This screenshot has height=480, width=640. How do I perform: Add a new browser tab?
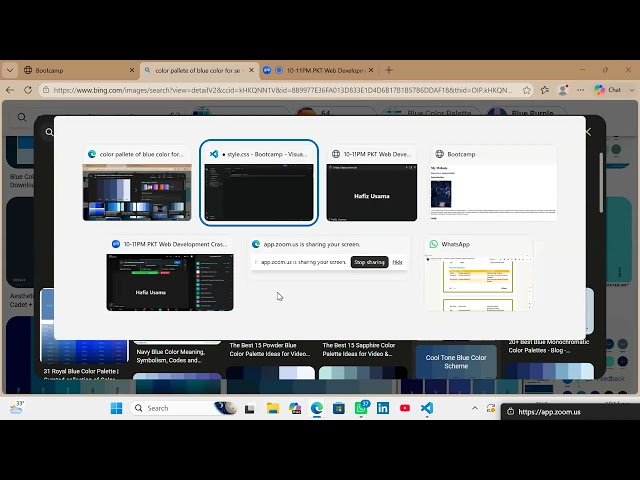tap(389, 70)
